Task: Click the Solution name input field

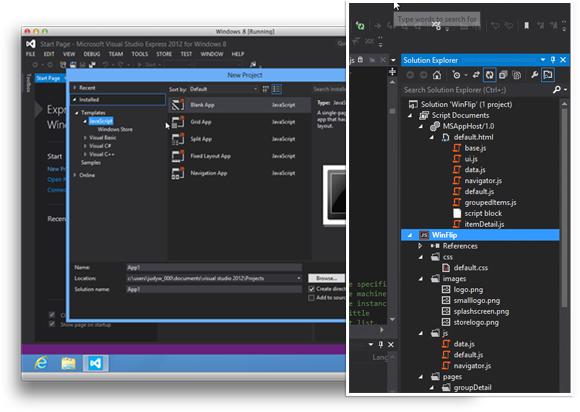Action: tap(214, 289)
